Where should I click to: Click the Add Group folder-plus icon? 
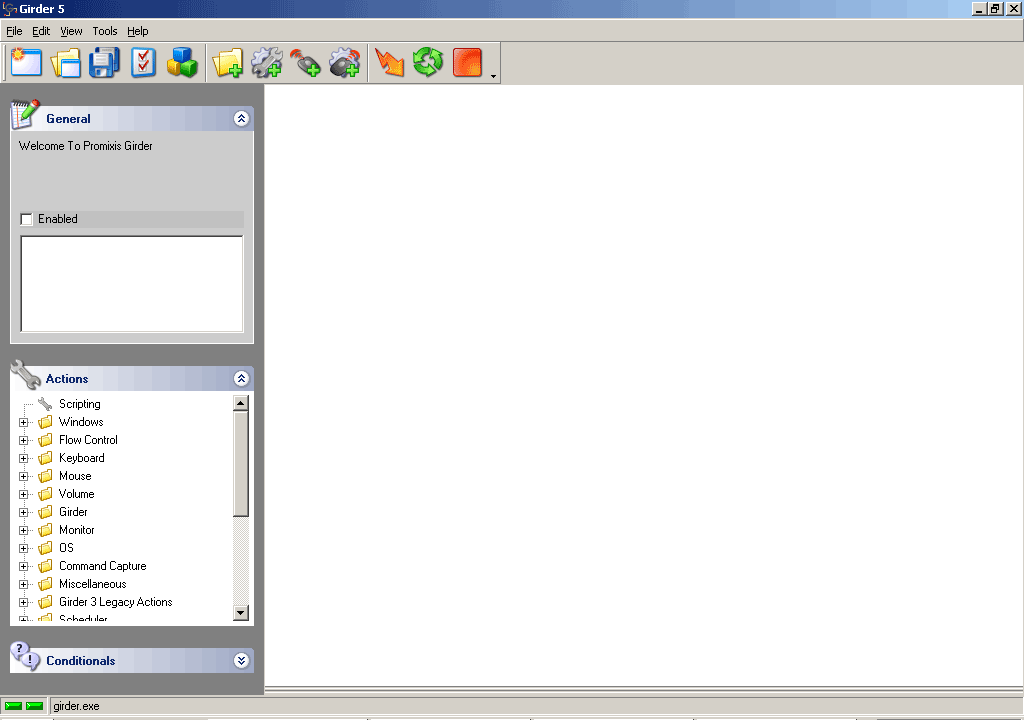pos(228,63)
